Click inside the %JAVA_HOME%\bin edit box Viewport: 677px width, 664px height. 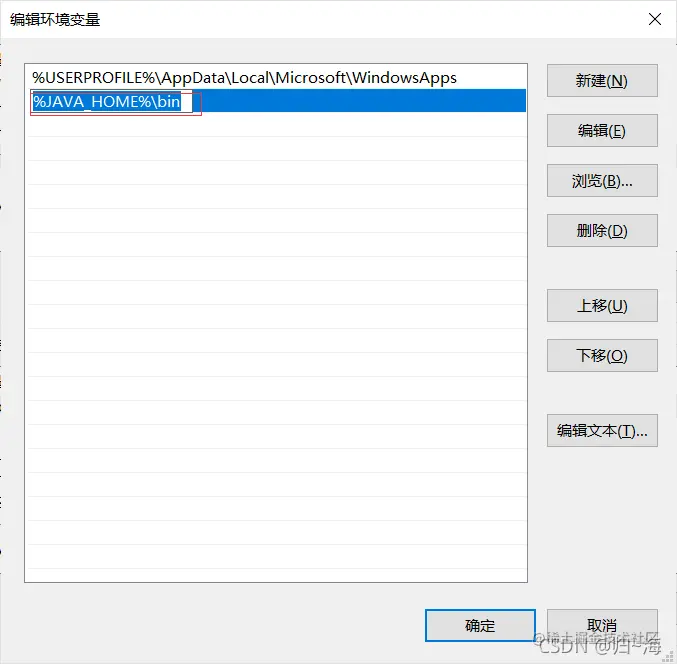[x=111, y=101]
